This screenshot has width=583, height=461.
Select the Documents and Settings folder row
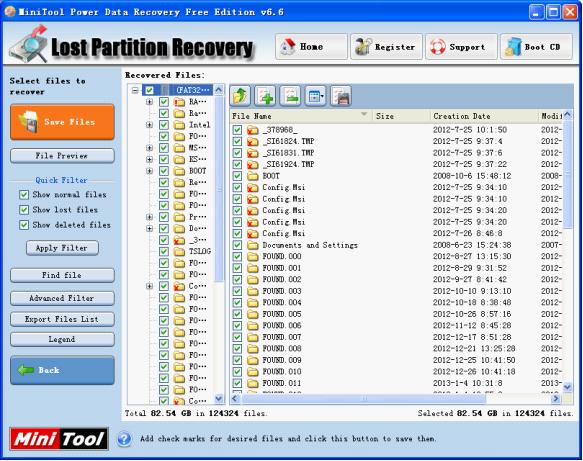click(x=396, y=245)
